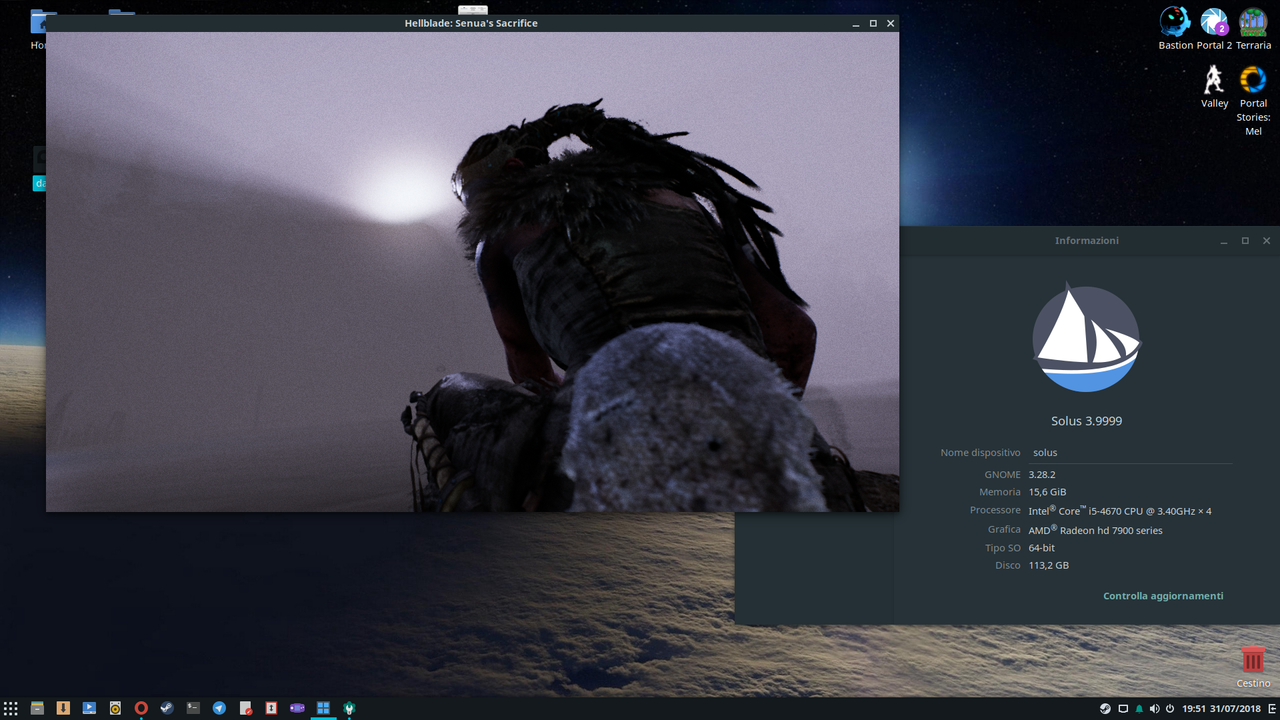
Task: Click the Tipo SO '64-bit' value
Action: (1041, 548)
